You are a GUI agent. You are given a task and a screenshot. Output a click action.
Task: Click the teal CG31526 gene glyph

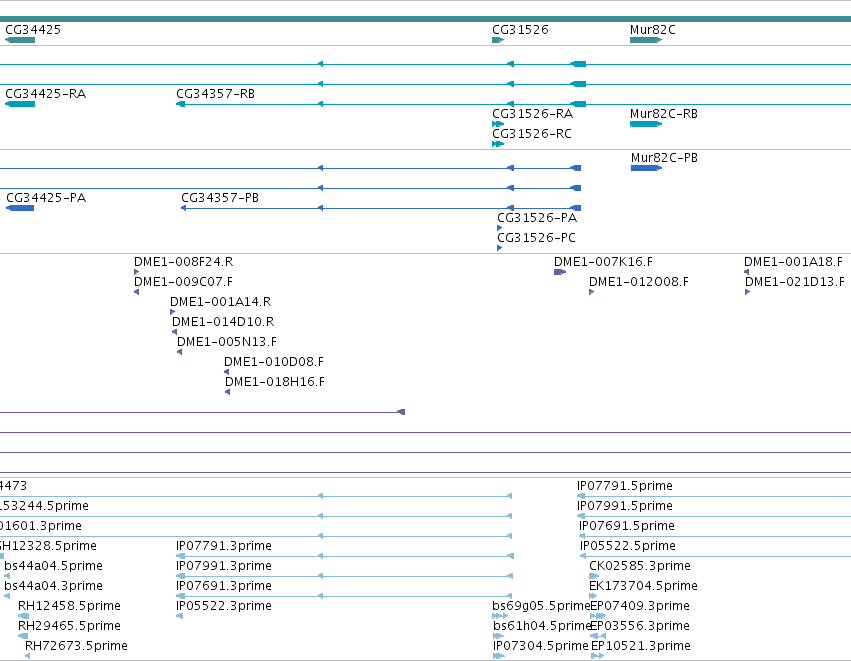coord(498,40)
